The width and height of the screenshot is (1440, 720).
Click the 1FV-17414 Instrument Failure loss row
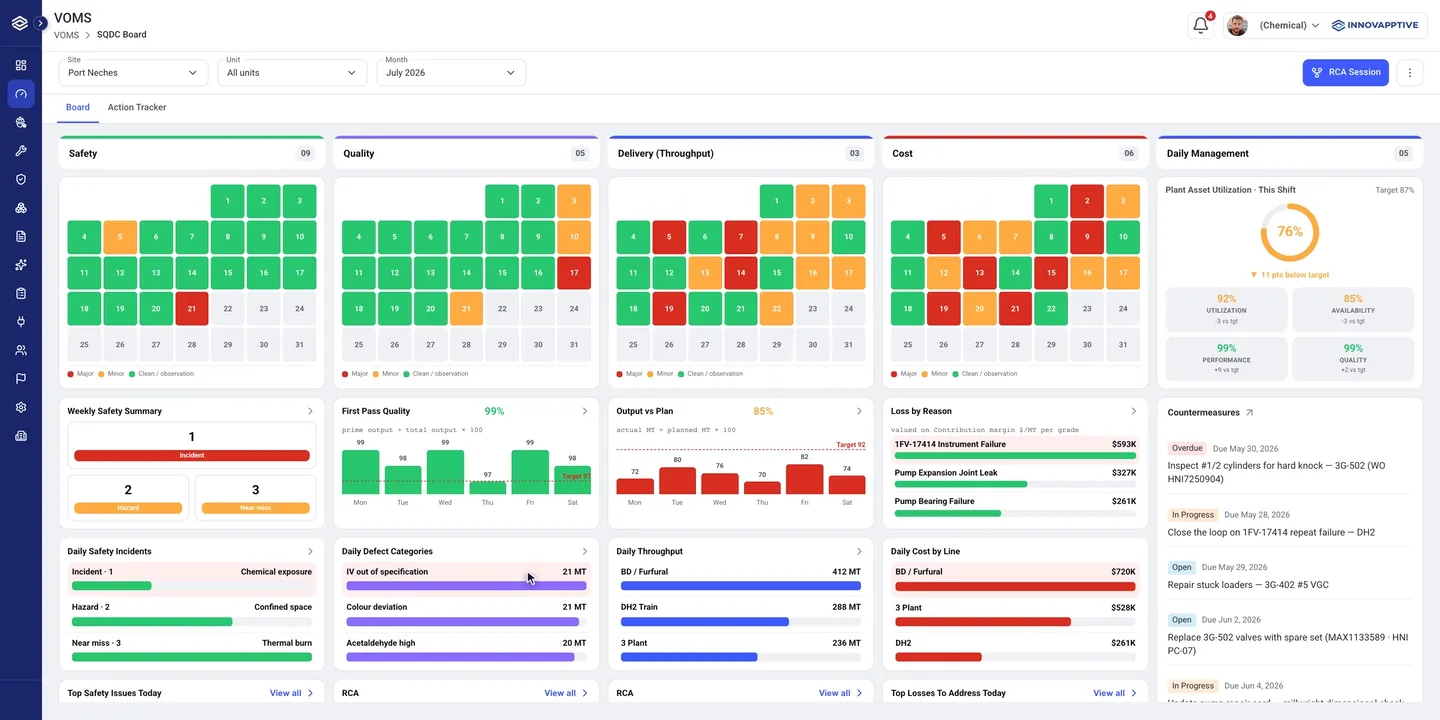(1015, 449)
